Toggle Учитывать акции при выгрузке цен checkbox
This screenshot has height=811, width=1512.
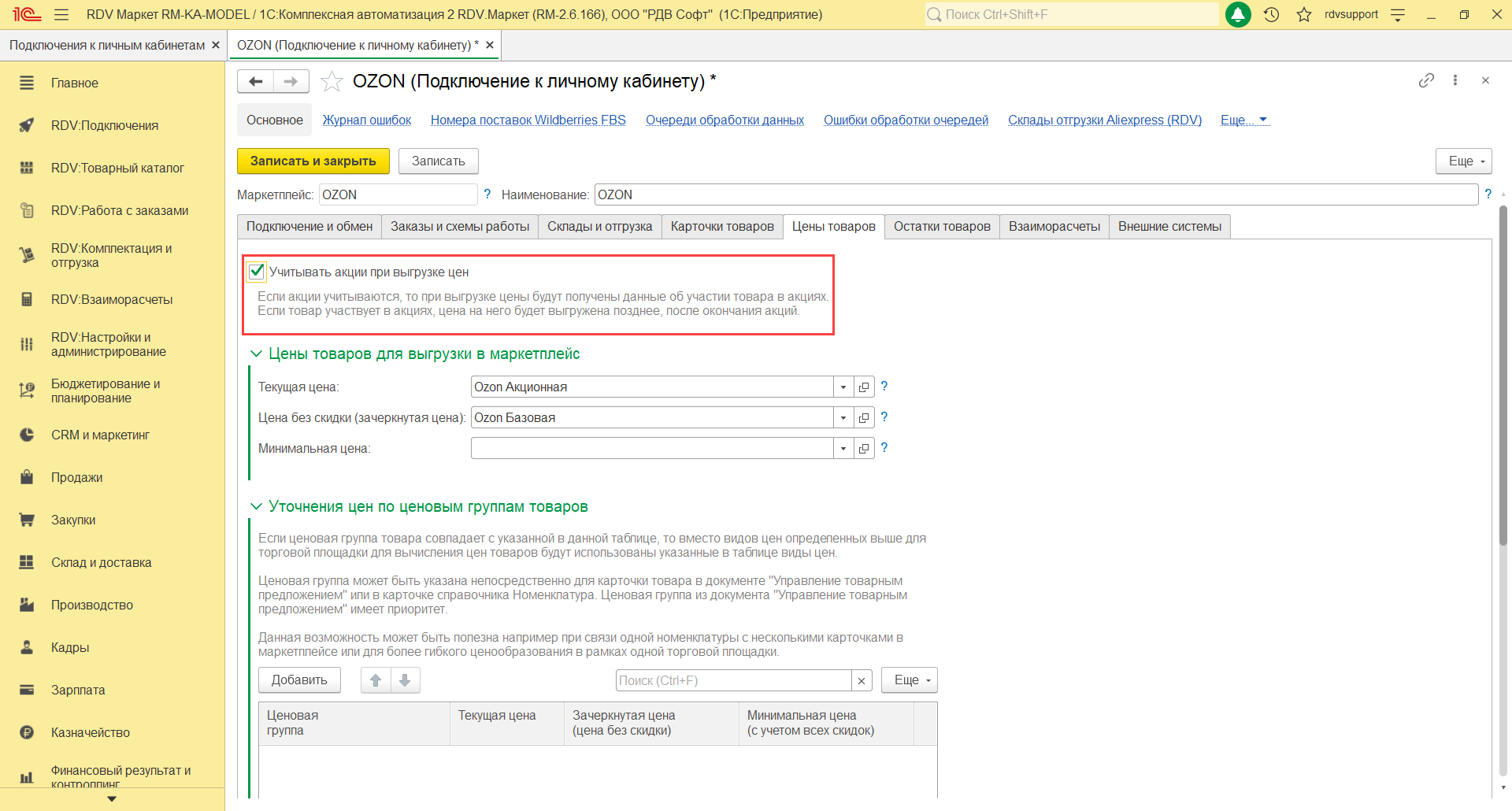[x=257, y=272]
